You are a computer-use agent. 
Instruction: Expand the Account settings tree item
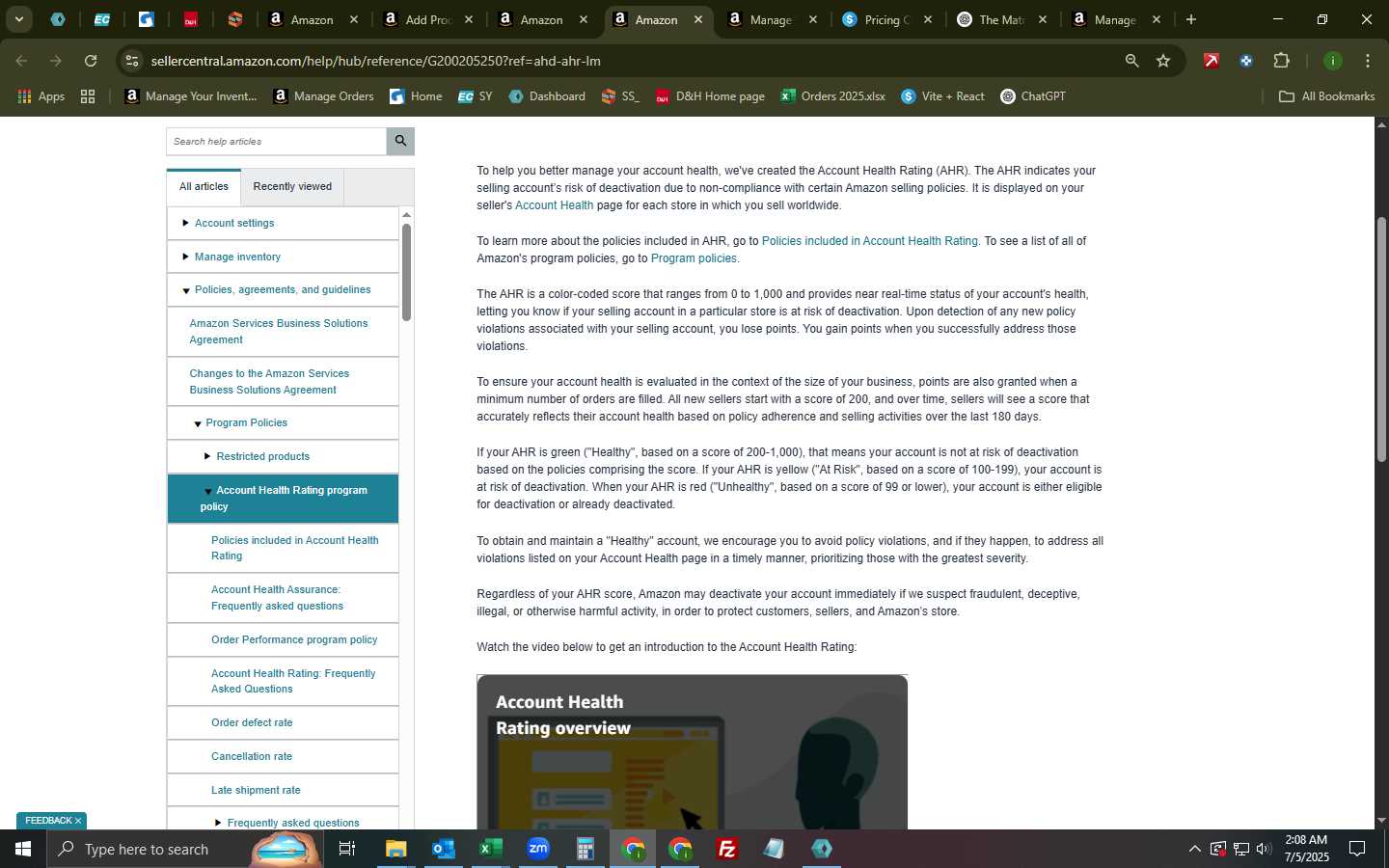pos(185,223)
